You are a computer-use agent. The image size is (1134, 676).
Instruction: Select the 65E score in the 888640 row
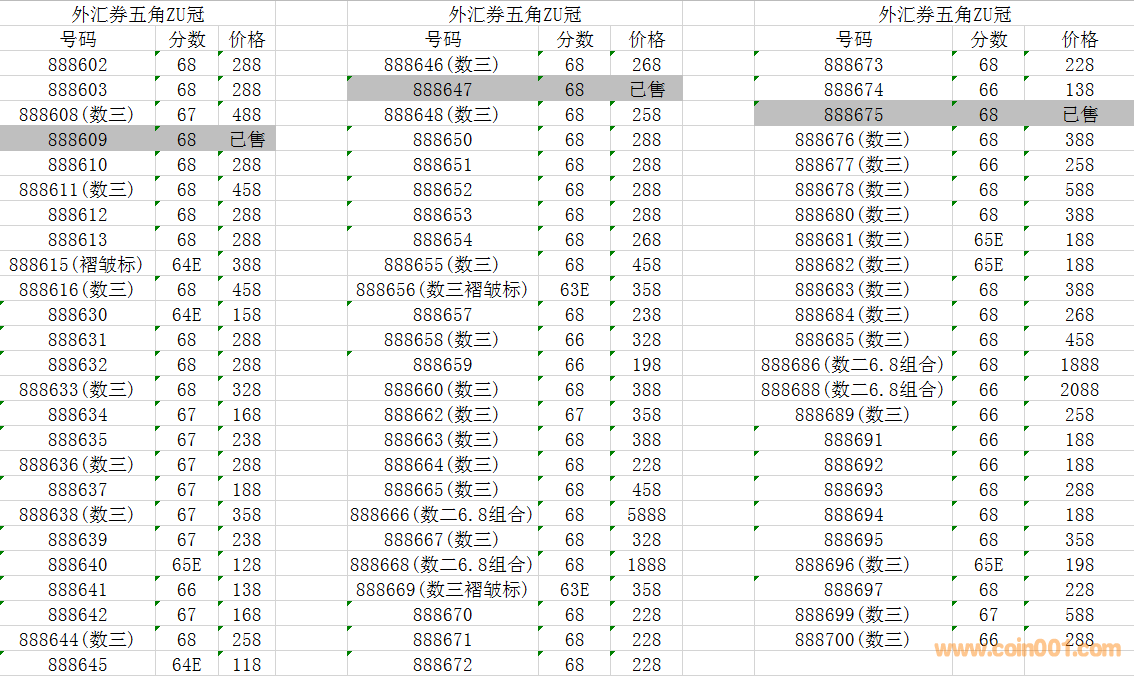[x=186, y=565]
